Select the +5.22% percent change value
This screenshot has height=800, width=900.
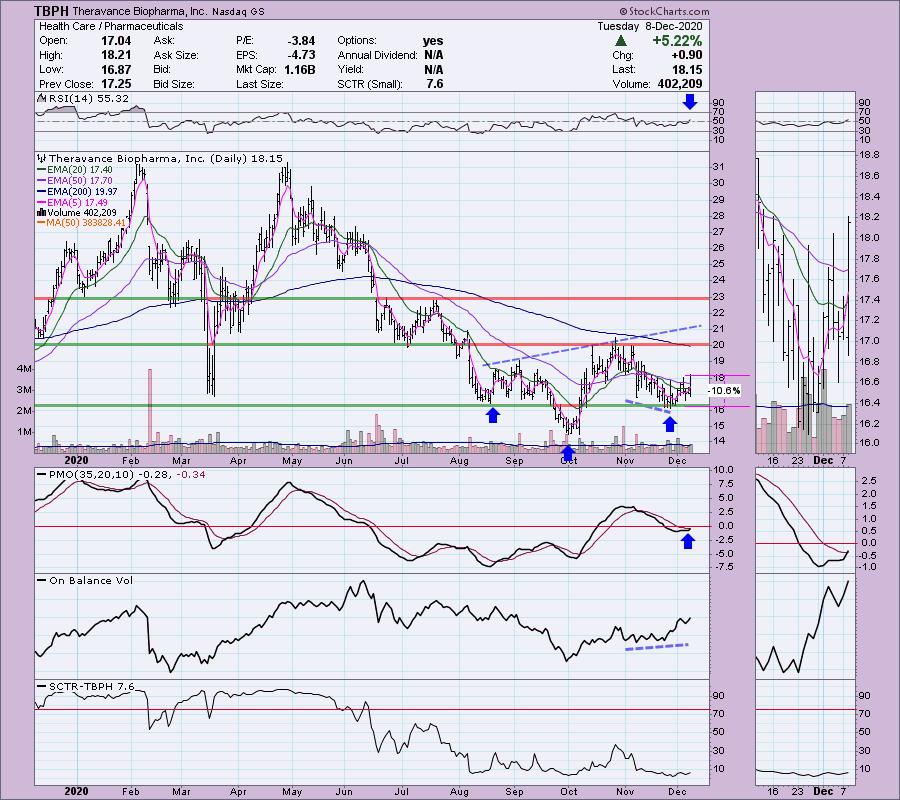[x=677, y=41]
